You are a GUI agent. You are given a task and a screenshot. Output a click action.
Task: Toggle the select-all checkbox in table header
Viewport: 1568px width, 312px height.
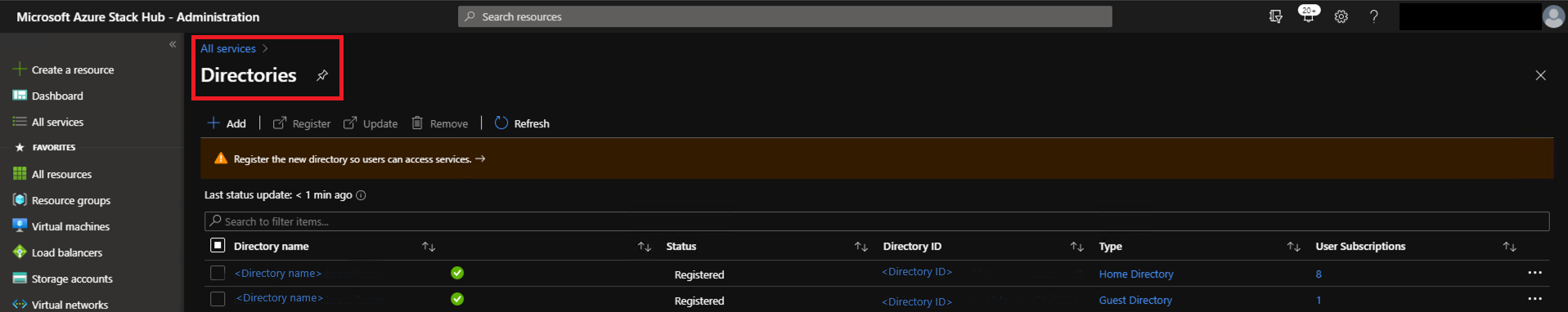click(x=218, y=245)
